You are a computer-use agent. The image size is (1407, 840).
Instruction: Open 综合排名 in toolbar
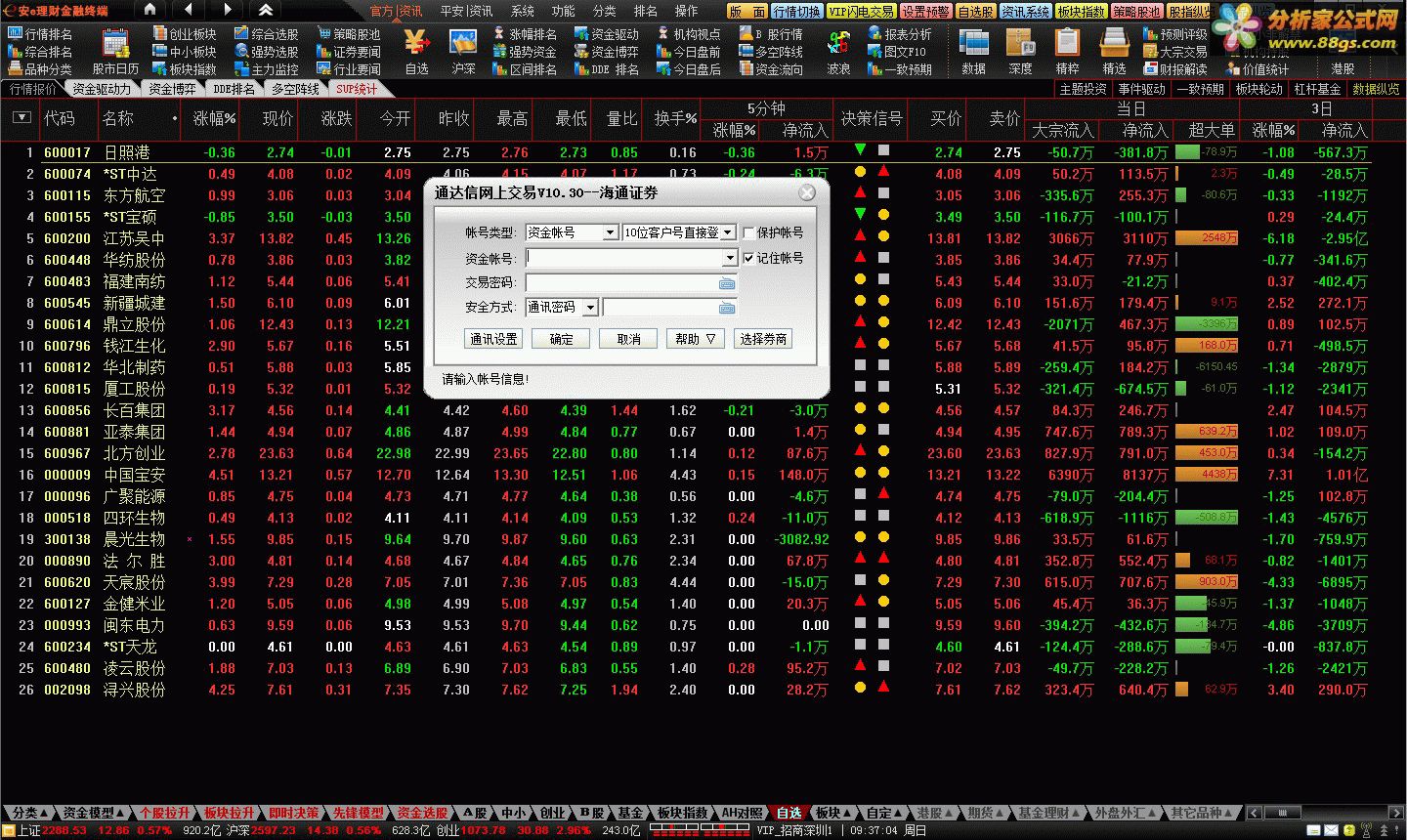pyautogui.click(x=40, y=52)
